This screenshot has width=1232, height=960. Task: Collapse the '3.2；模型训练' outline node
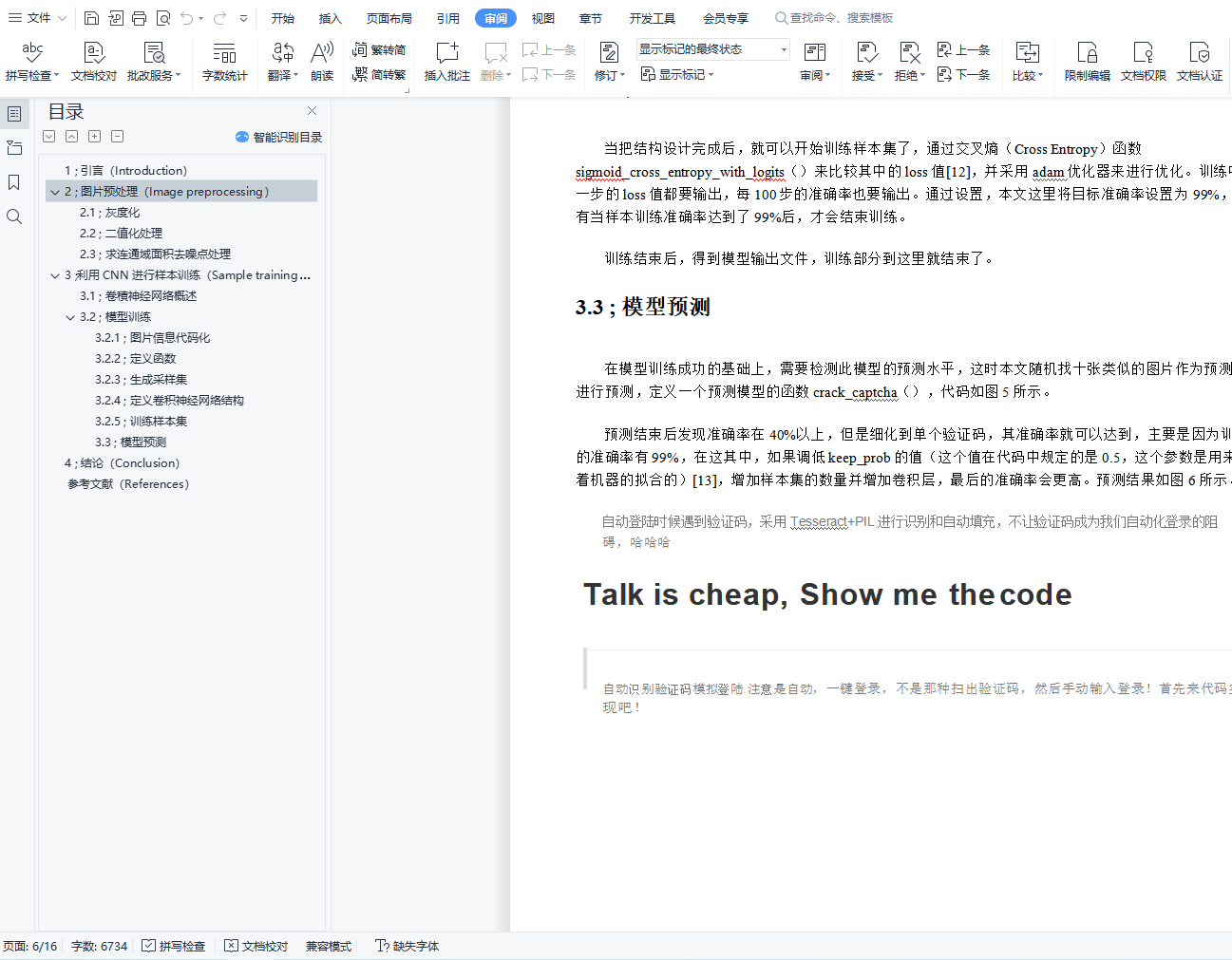point(69,317)
